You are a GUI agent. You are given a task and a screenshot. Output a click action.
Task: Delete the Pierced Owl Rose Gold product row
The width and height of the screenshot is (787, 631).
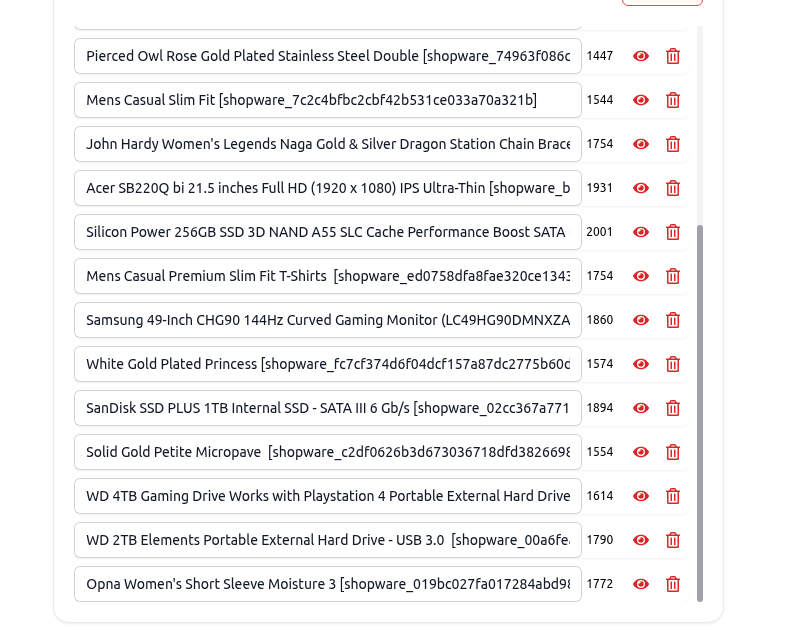673,56
